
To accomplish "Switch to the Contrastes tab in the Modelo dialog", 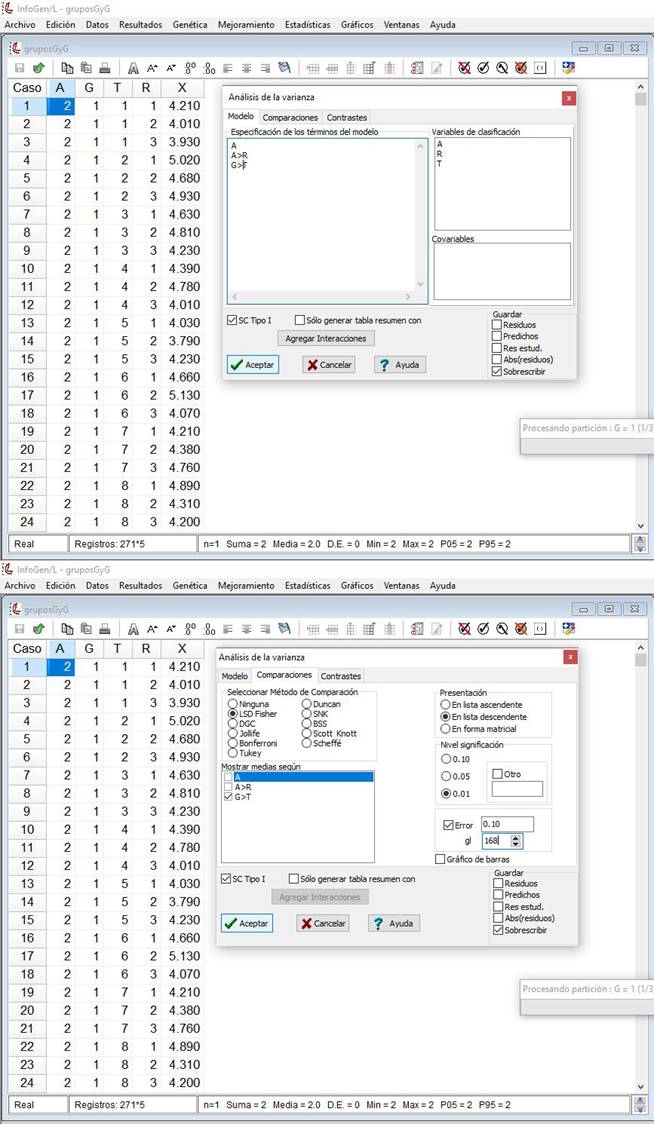I will [346, 118].
